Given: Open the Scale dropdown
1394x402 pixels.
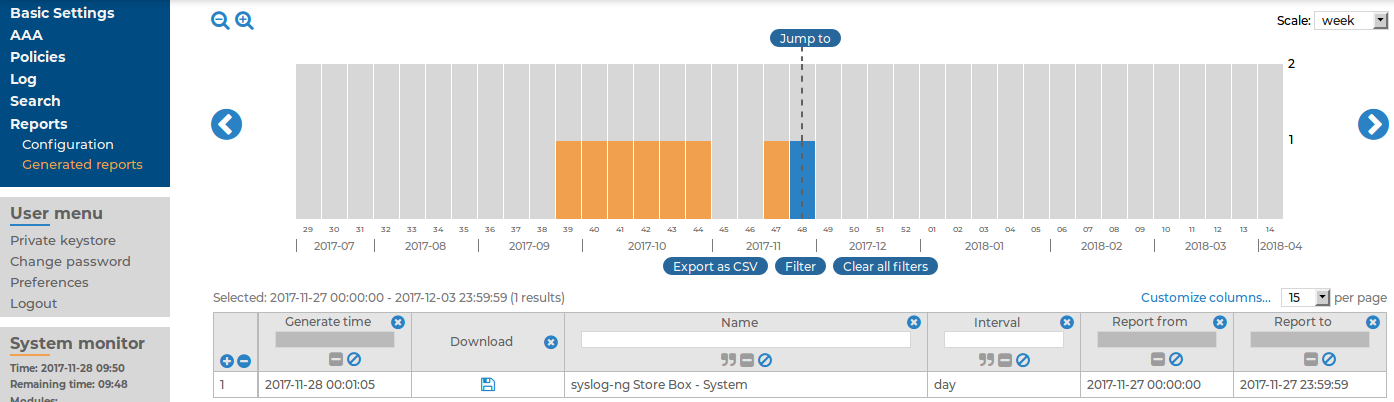Looking at the screenshot, I should point(1350,21).
